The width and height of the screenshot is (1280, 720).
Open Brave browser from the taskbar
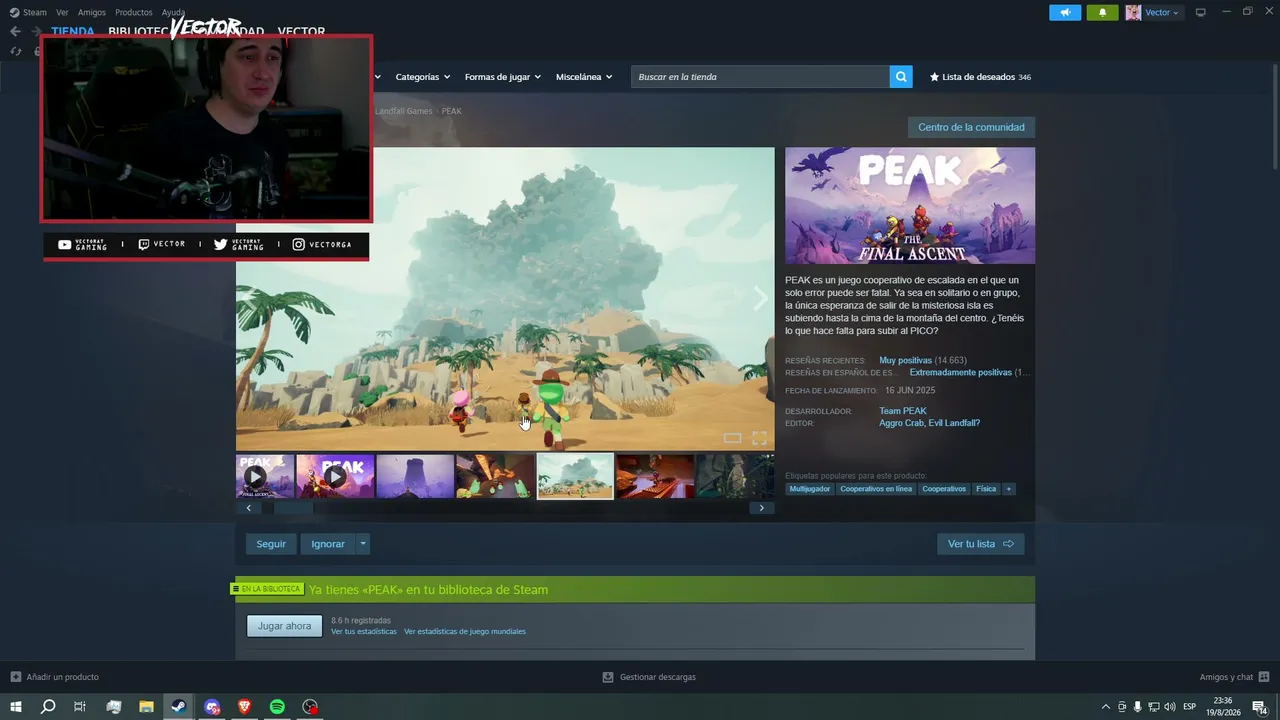(x=245, y=707)
